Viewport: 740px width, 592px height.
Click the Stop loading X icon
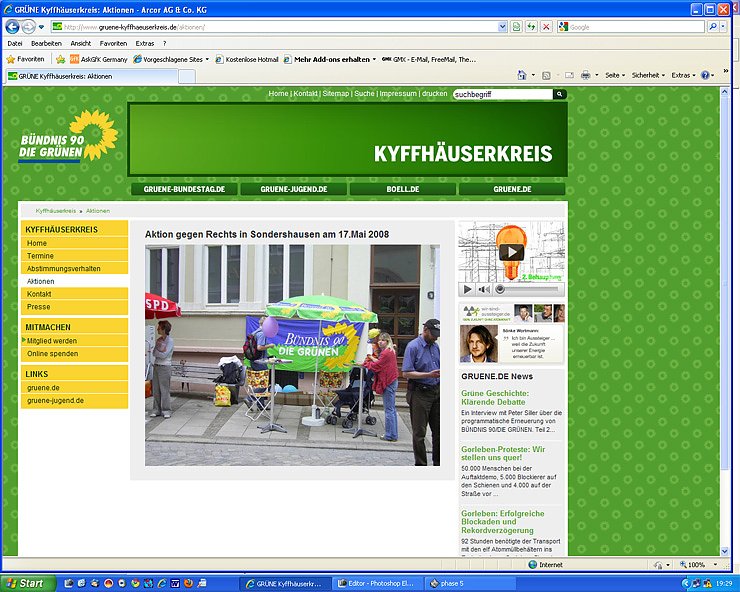click(x=546, y=26)
